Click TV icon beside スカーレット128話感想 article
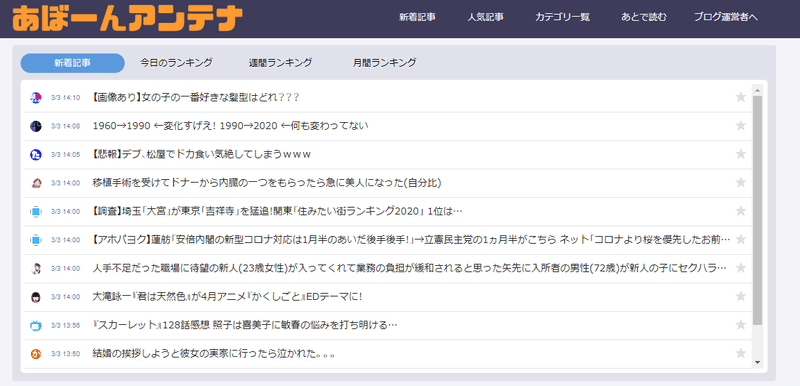 point(35,325)
